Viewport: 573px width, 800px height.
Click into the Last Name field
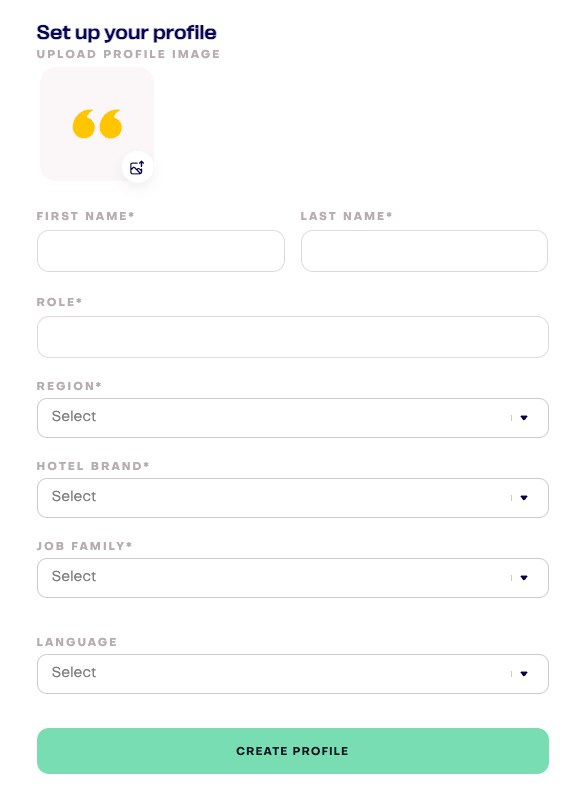(425, 251)
